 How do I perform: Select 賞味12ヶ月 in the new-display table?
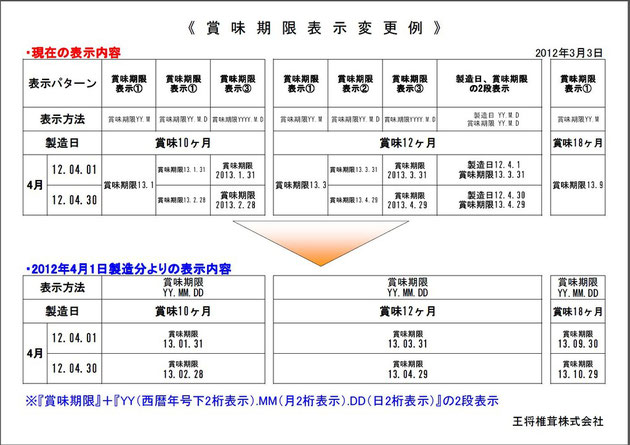407,311
